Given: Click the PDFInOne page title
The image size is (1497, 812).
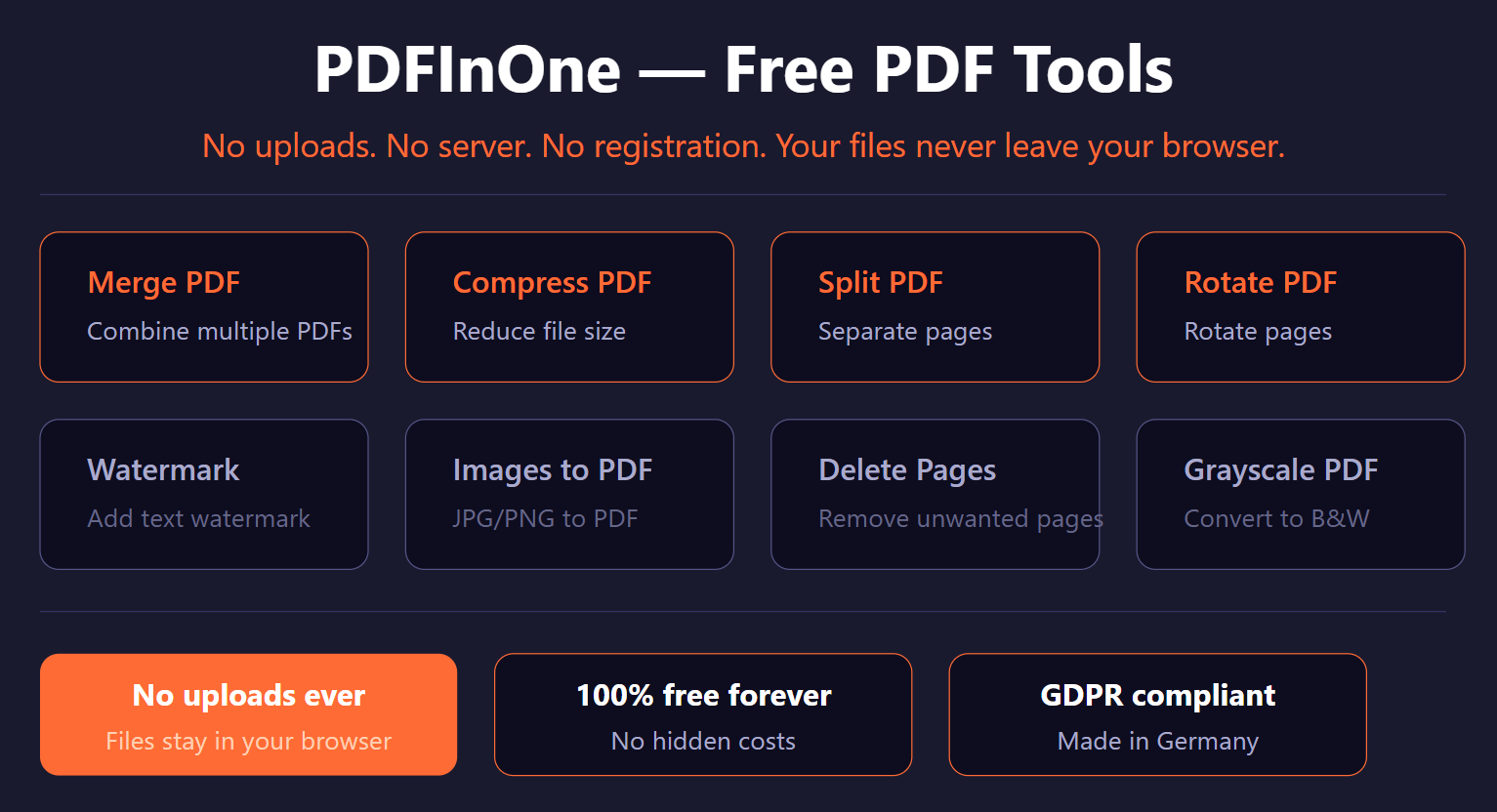Looking at the screenshot, I should [x=743, y=67].
